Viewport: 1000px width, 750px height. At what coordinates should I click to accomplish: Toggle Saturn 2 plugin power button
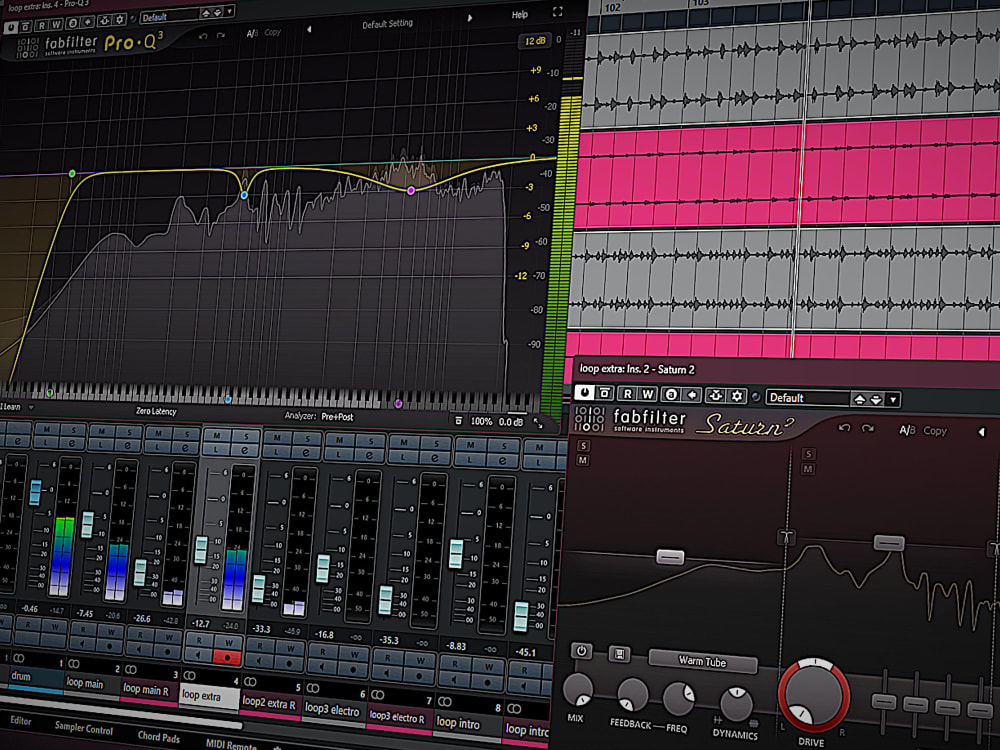click(584, 393)
